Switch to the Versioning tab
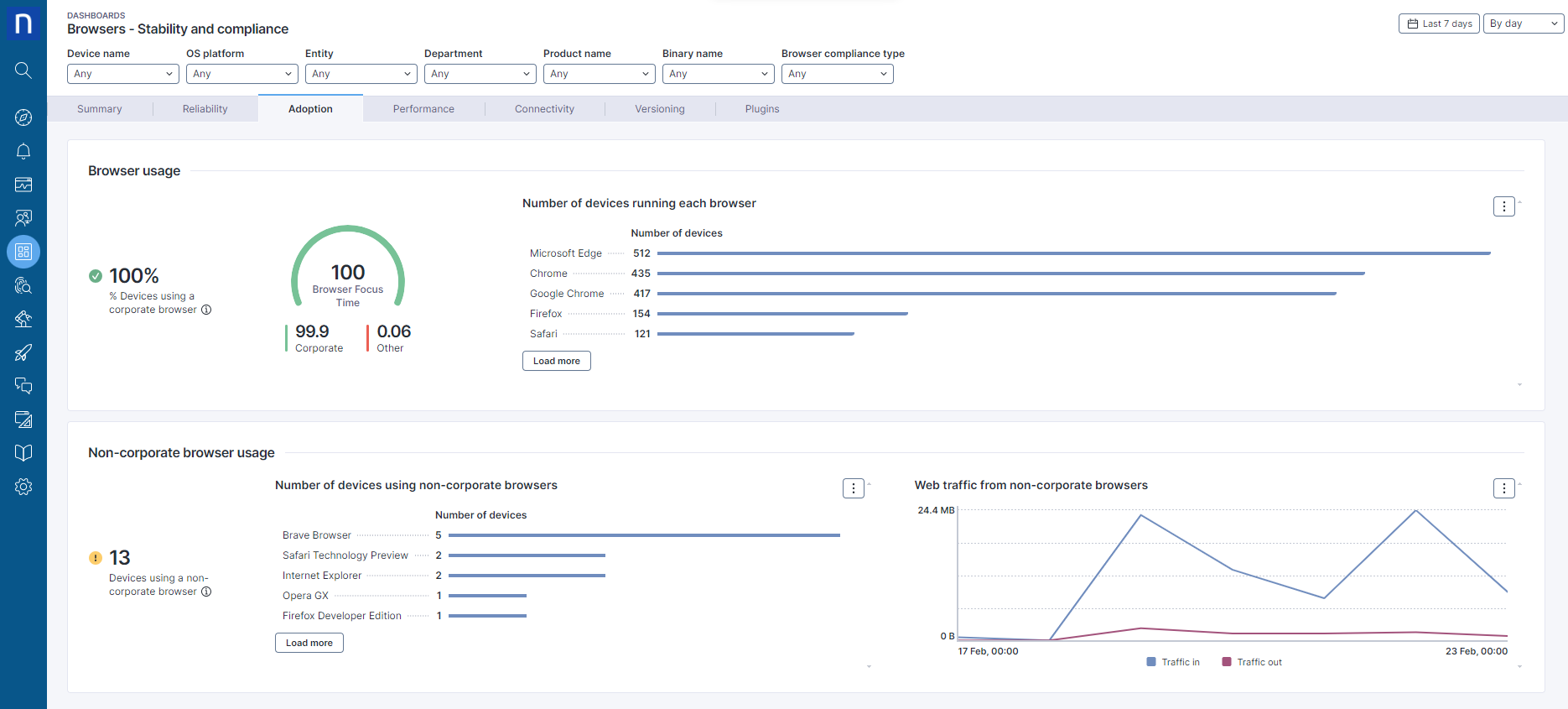The image size is (1568, 709). pyautogui.click(x=660, y=109)
